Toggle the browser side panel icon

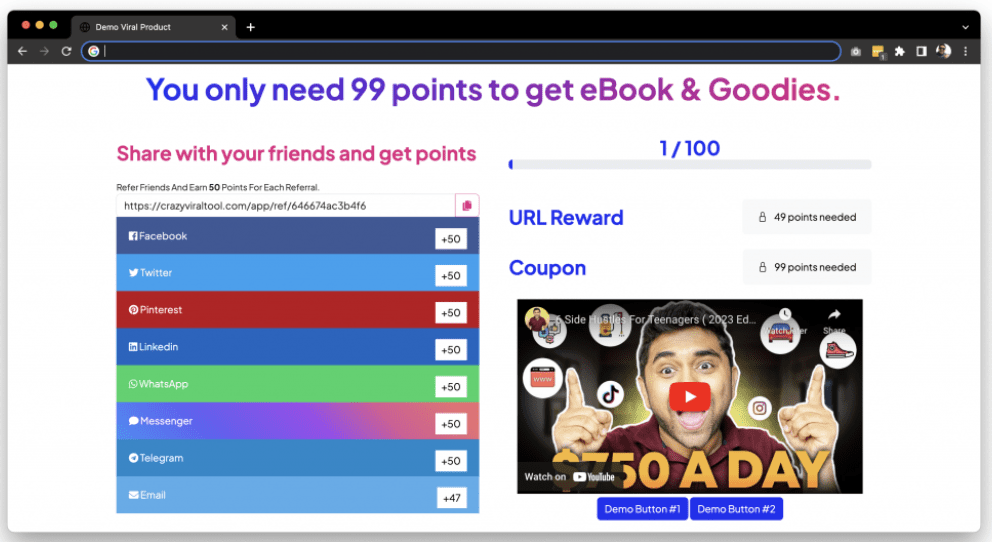(x=921, y=51)
